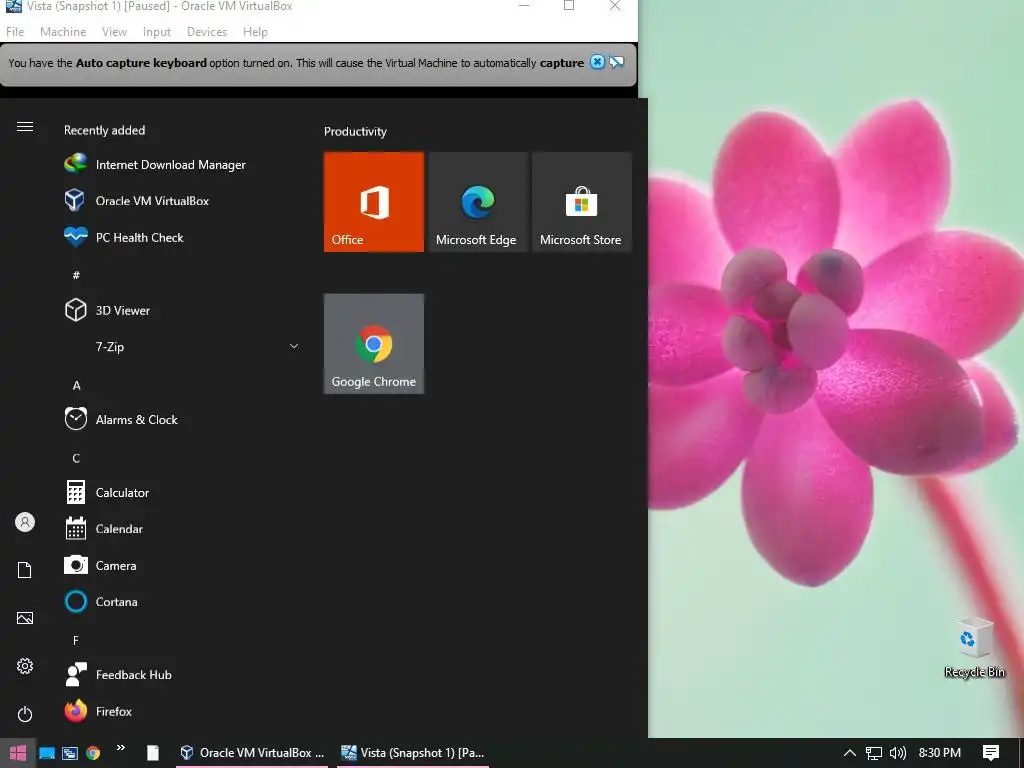Click the Power button in Start sidebar
The height and width of the screenshot is (768, 1024).
pos(25,714)
